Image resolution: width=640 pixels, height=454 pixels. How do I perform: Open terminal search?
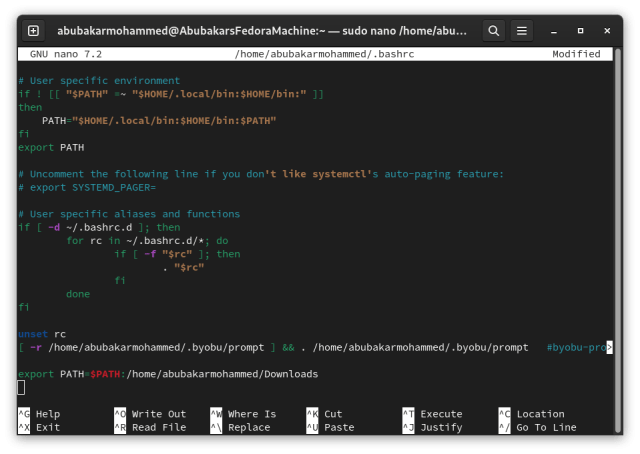[493, 31]
